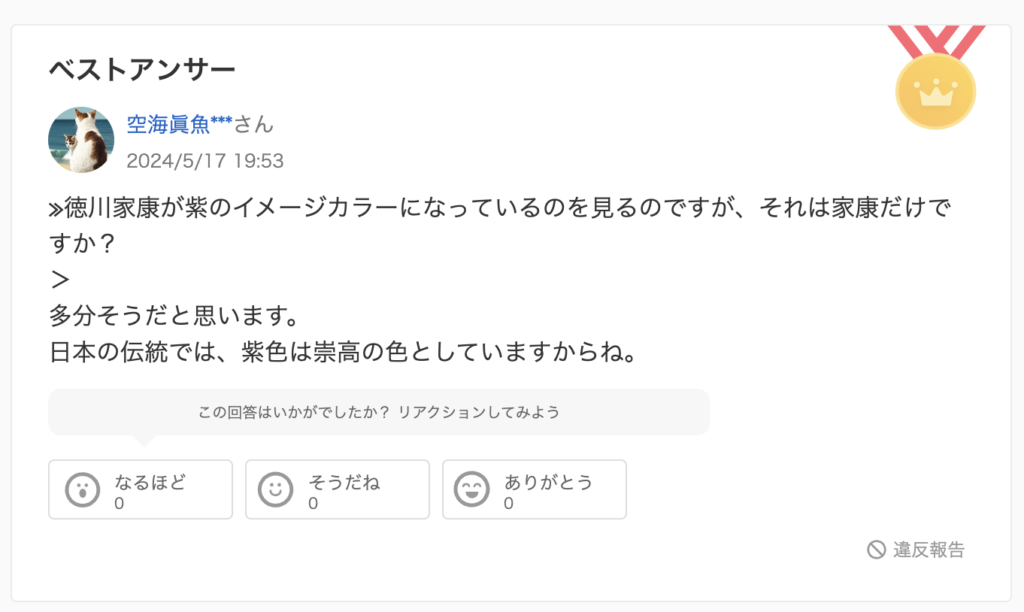Image resolution: width=1024 pixels, height=612 pixels.
Task: React with the そうだね button
Action: click(338, 490)
